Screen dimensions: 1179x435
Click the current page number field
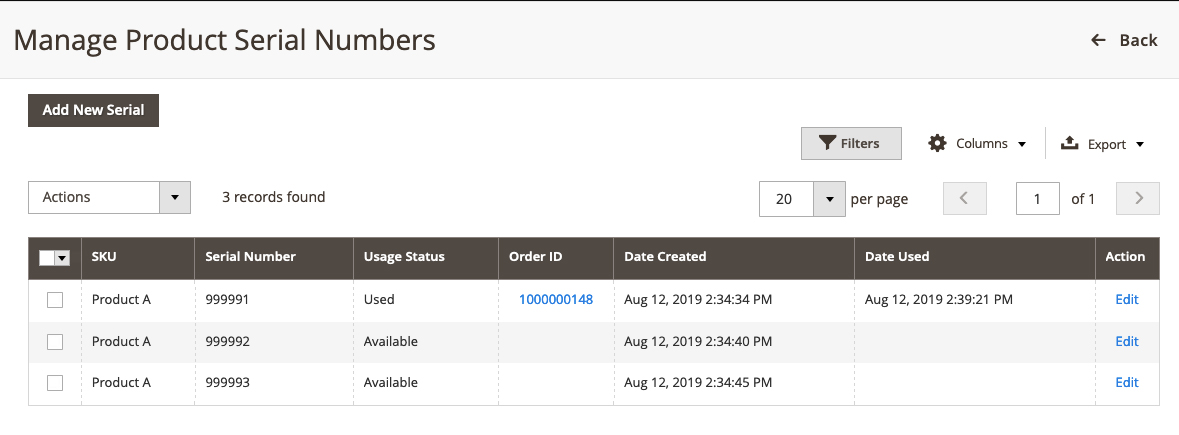1038,199
